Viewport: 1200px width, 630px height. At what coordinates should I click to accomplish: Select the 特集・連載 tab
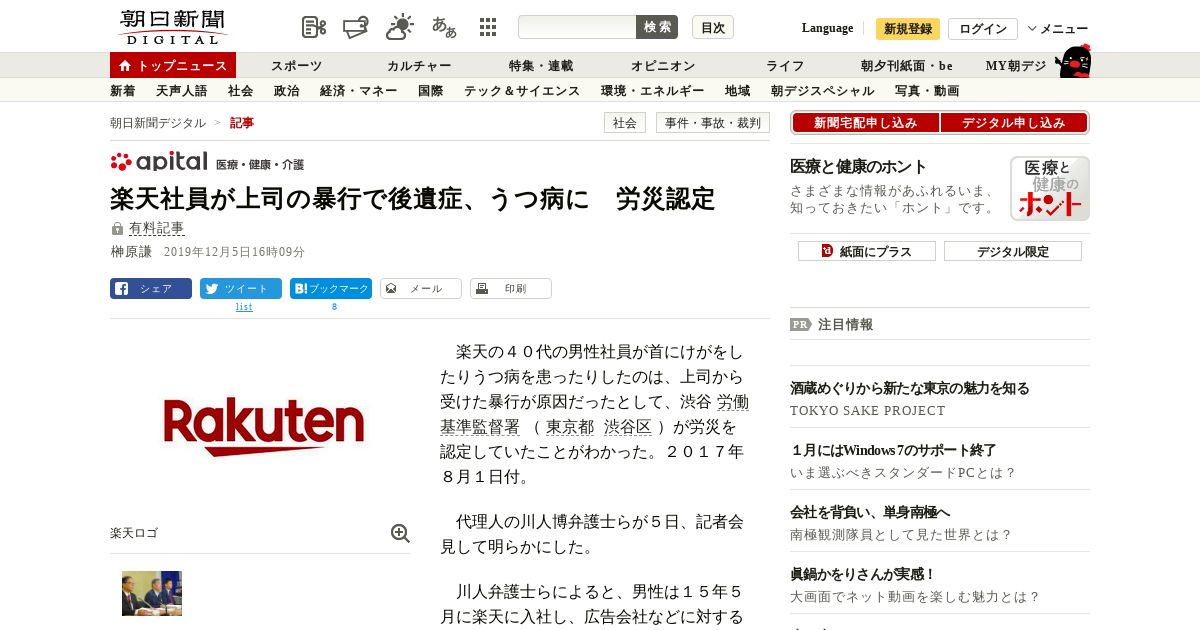click(541, 66)
